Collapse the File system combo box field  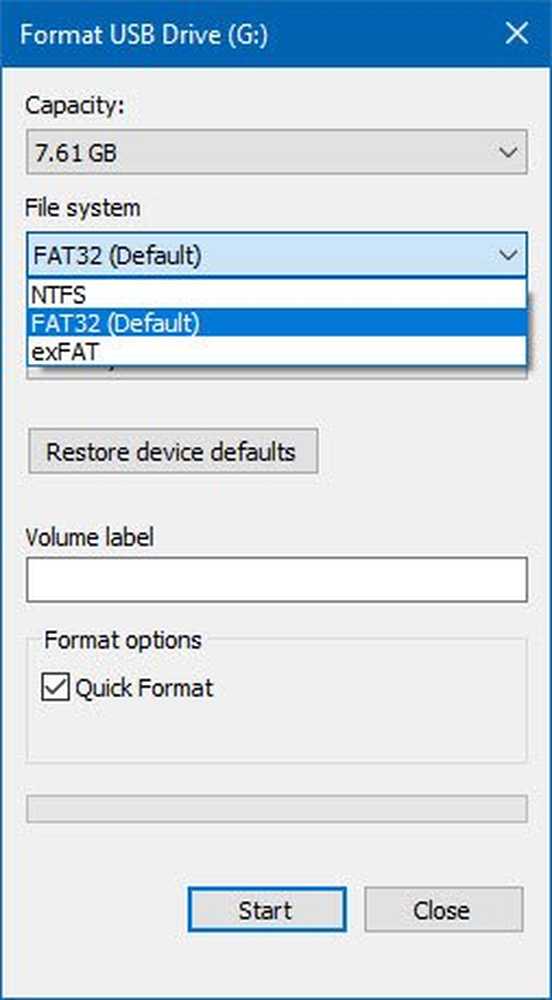point(277,255)
